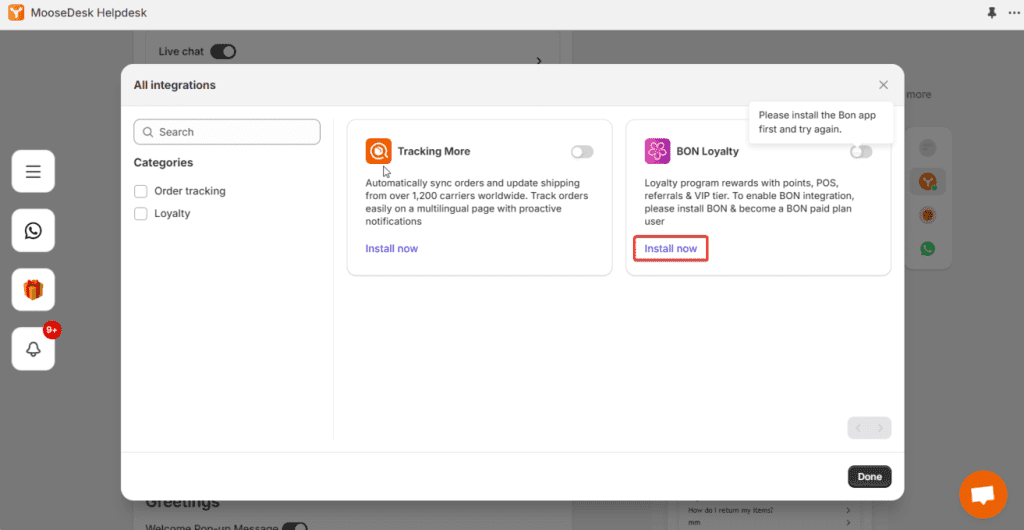1024x530 pixels.
Task: Install Tracking More with Install now link
Action: 392,249
